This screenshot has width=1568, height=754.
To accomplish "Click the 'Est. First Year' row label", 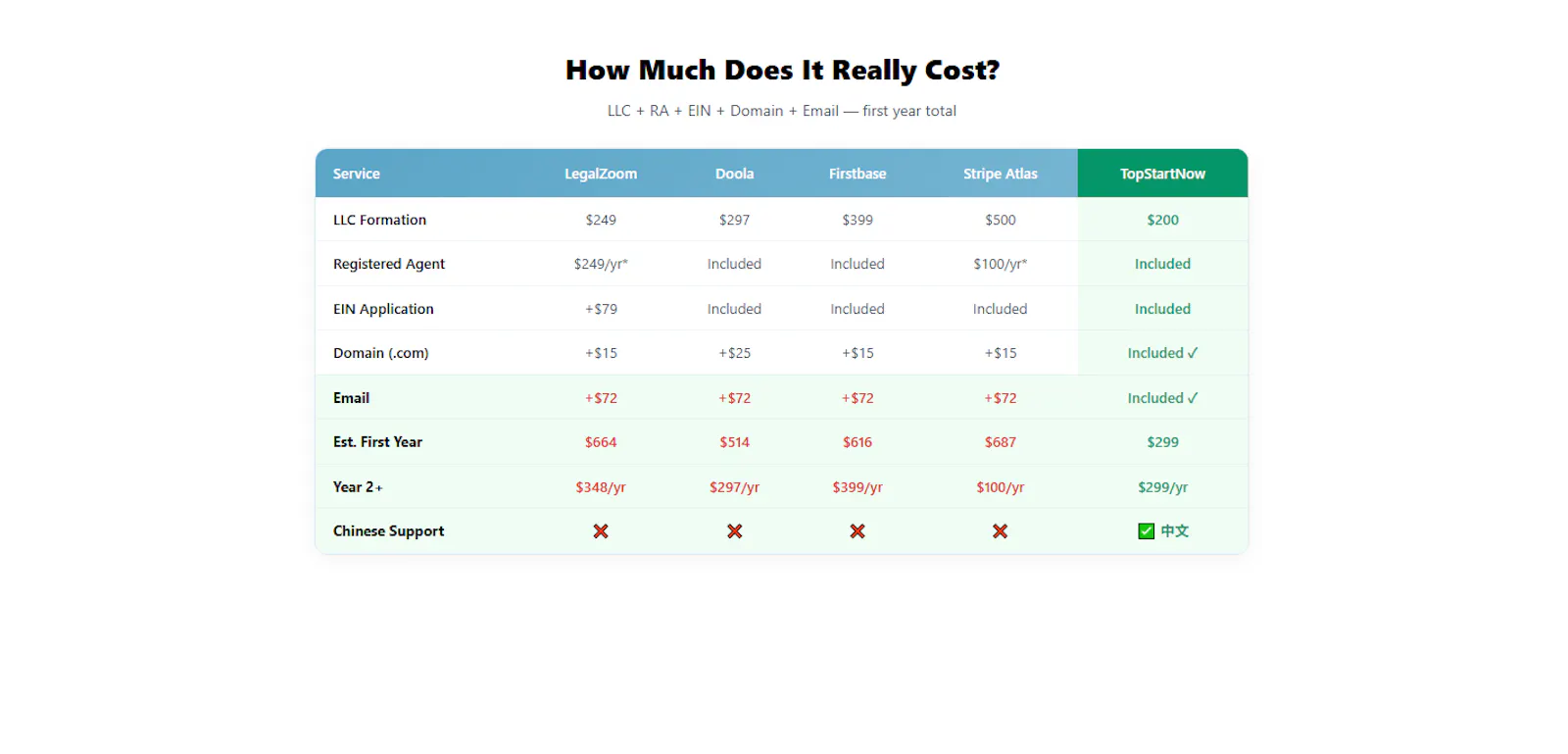I will point(377,442).
